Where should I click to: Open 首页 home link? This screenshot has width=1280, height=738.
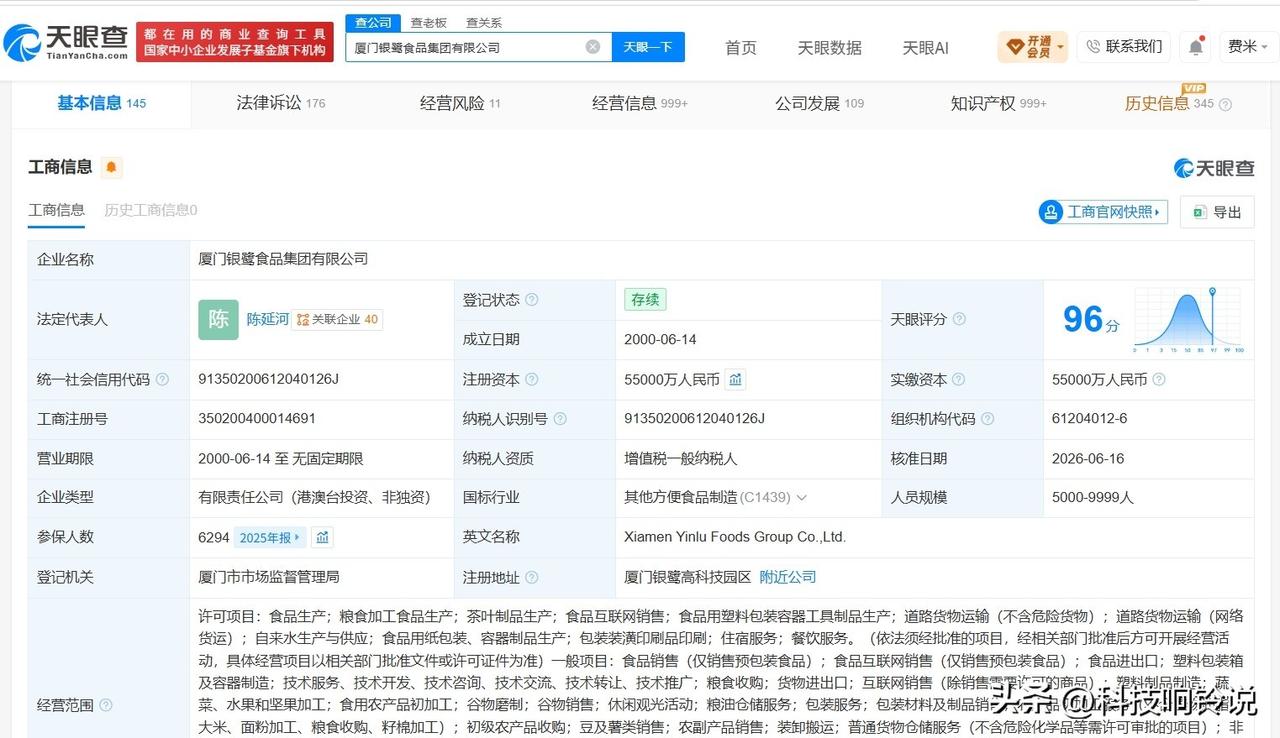pos(741,47)
